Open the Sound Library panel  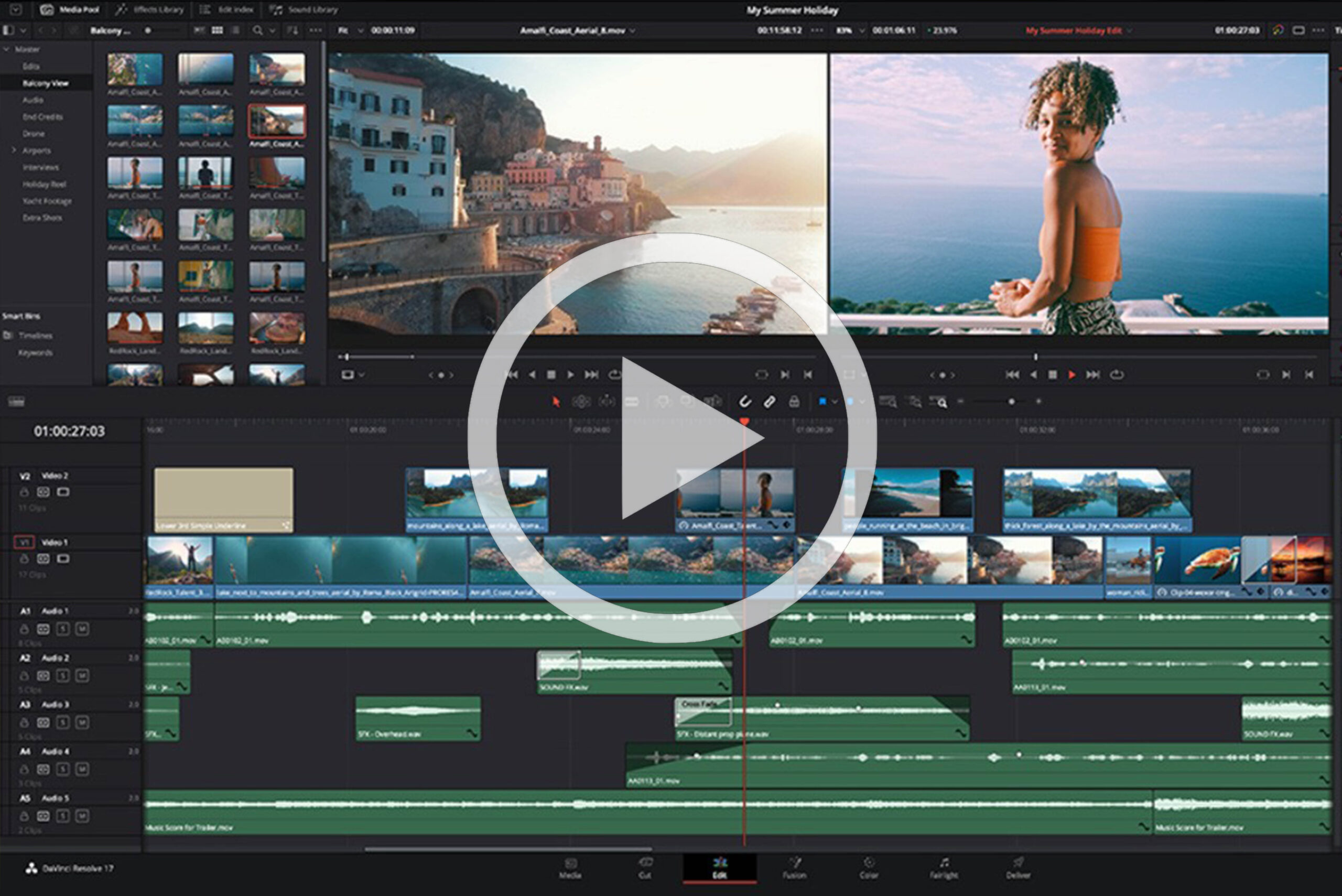coord(304,10)
